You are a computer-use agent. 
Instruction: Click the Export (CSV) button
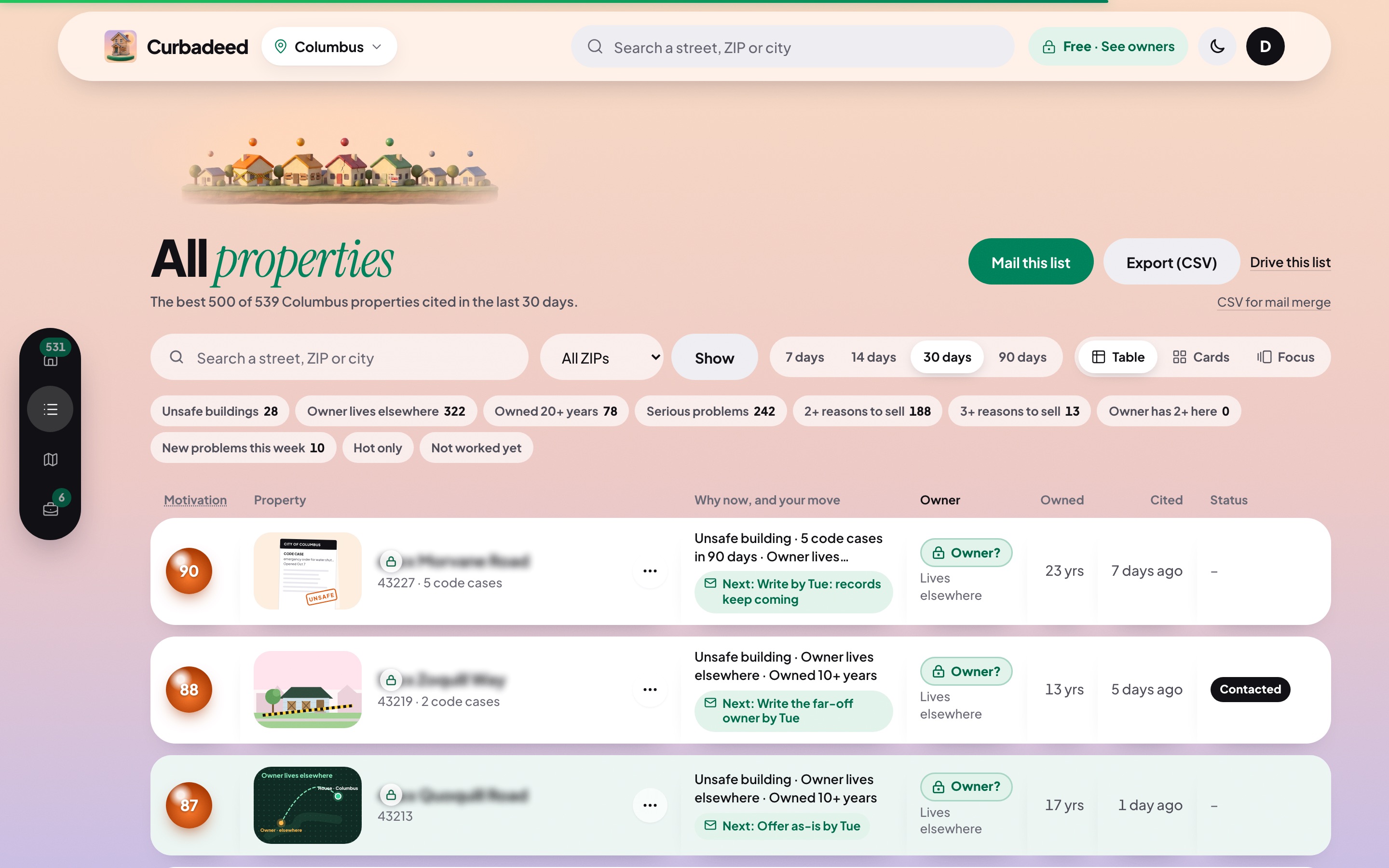point(1171,262)
